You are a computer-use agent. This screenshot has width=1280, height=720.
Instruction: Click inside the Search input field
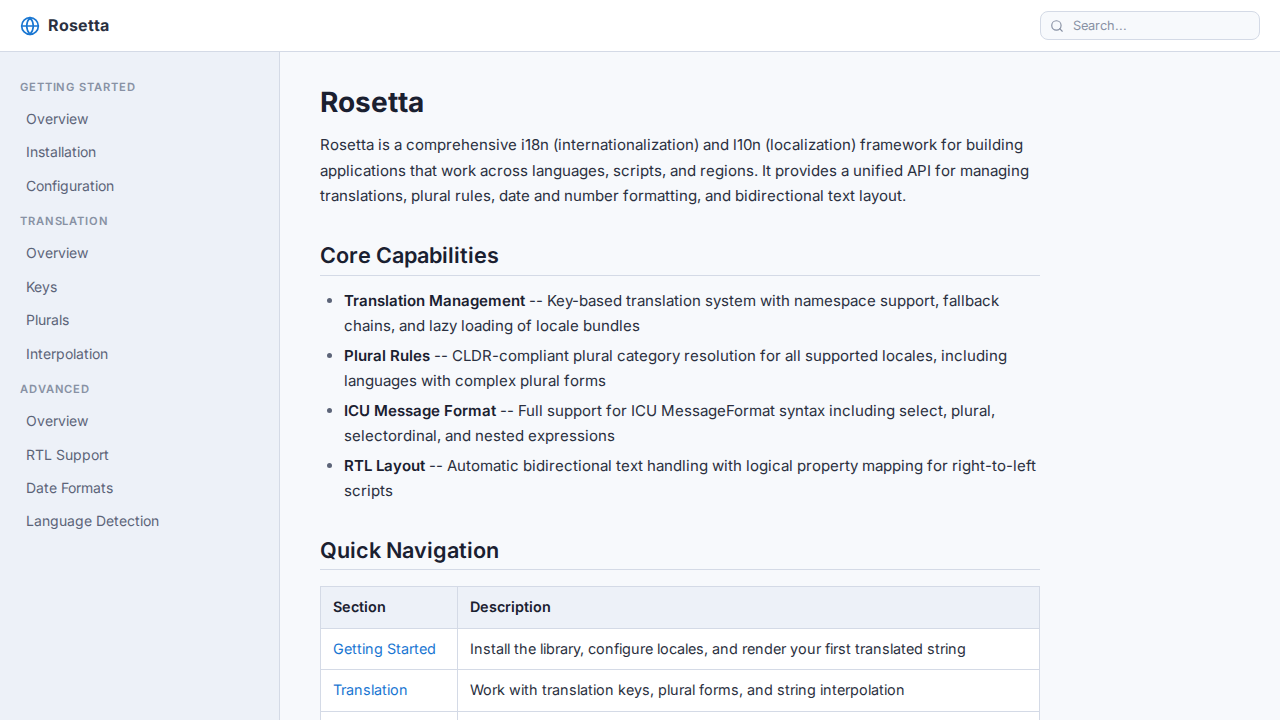1150,26
